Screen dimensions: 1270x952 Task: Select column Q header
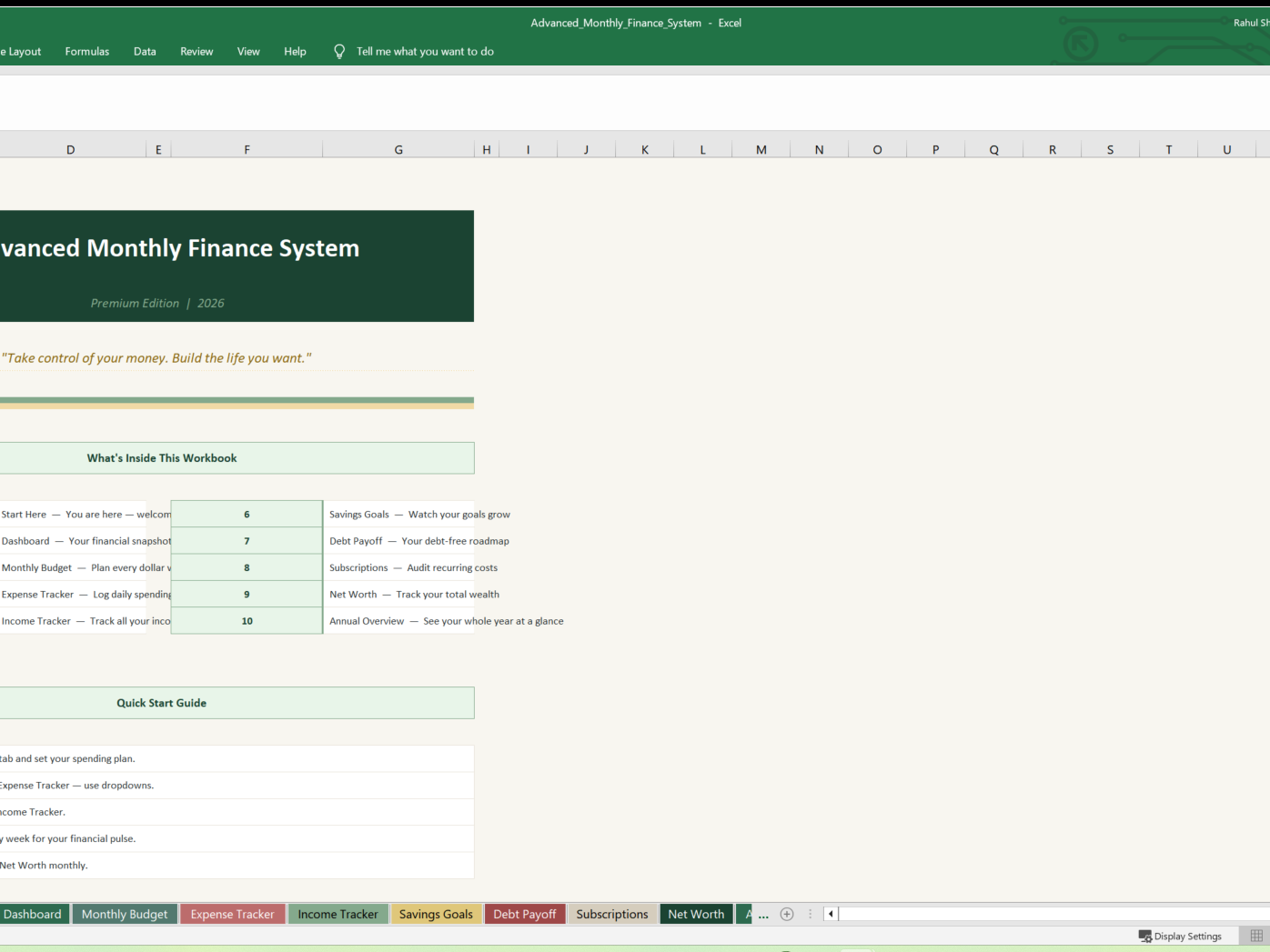994,149
